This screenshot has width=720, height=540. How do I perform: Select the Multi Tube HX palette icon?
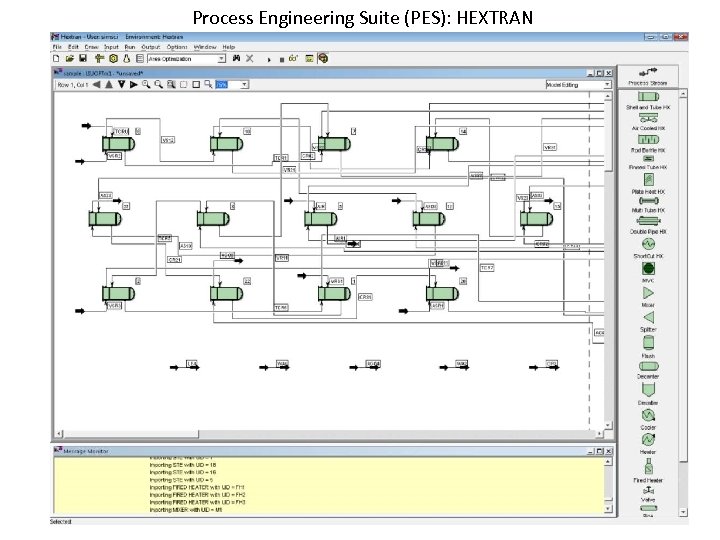point(648,201)
